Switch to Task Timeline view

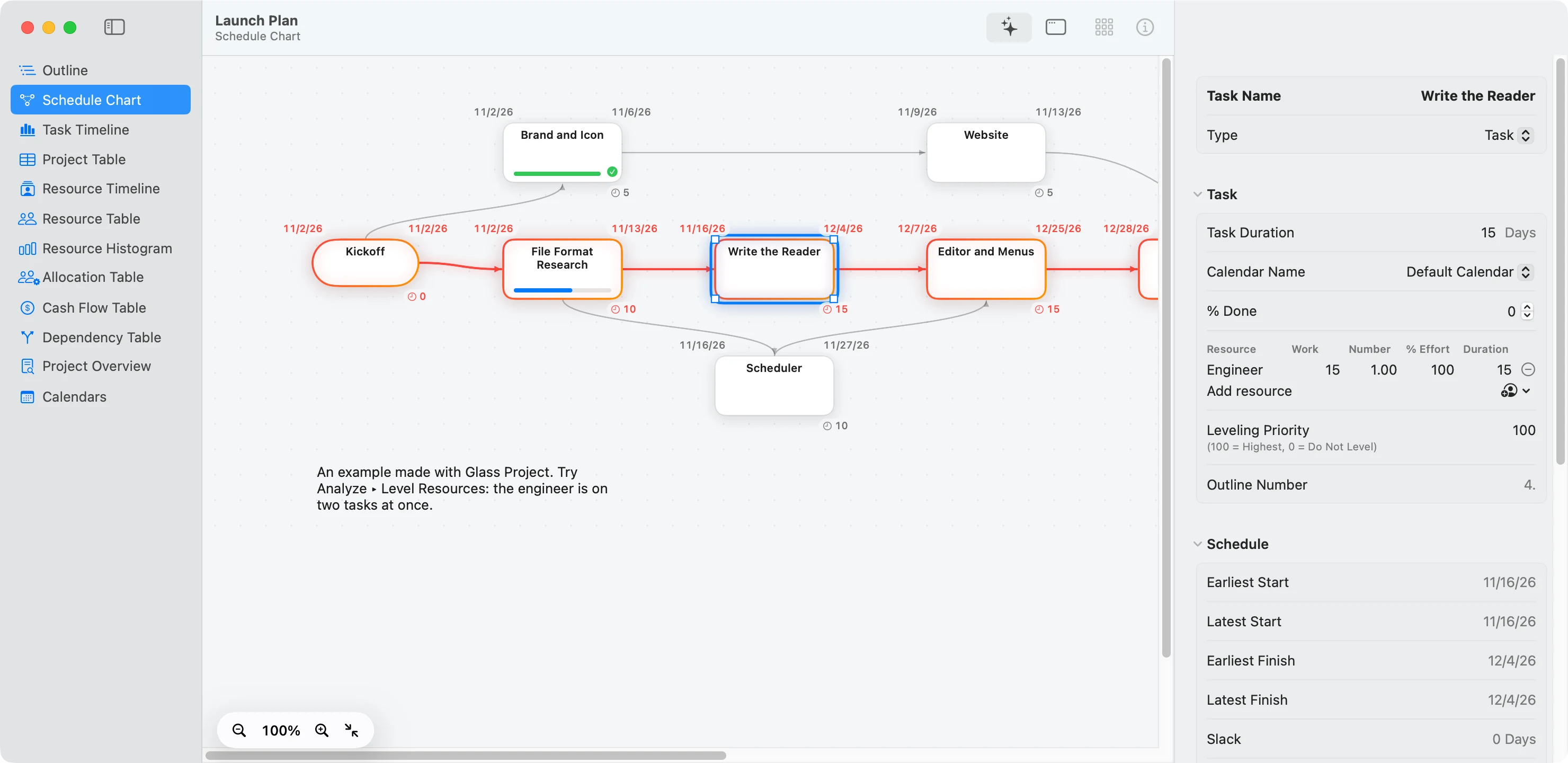tap(101, 130)
